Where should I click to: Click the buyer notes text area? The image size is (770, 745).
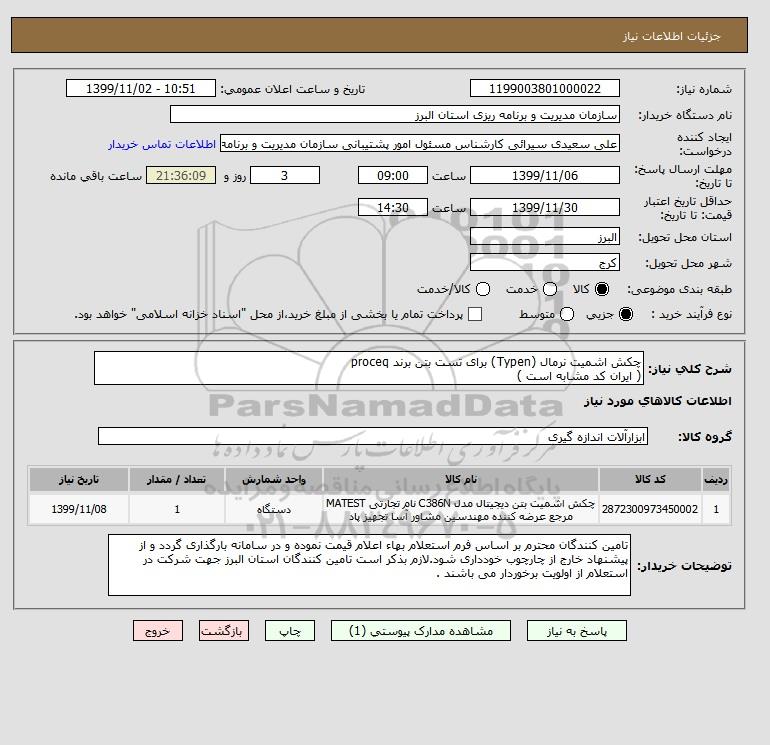369,565
